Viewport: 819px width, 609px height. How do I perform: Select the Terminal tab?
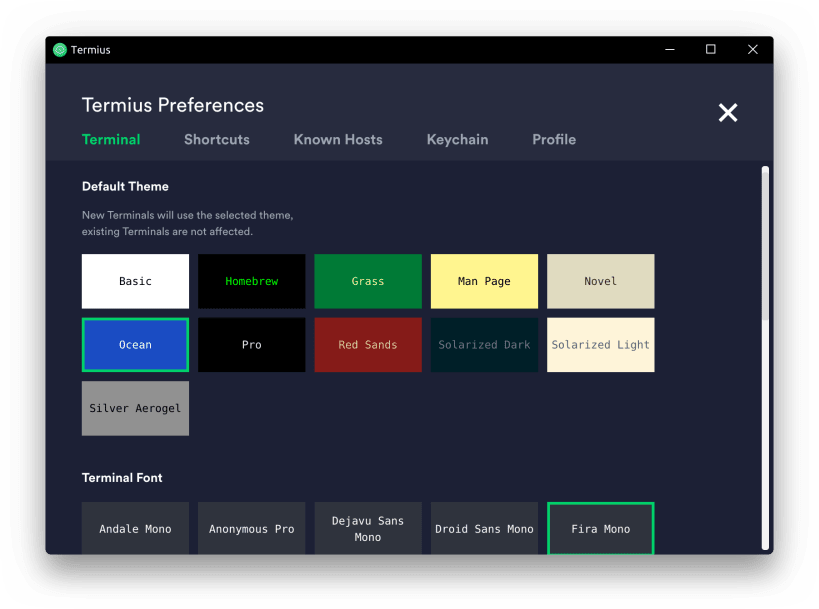(x=110, y=140)
